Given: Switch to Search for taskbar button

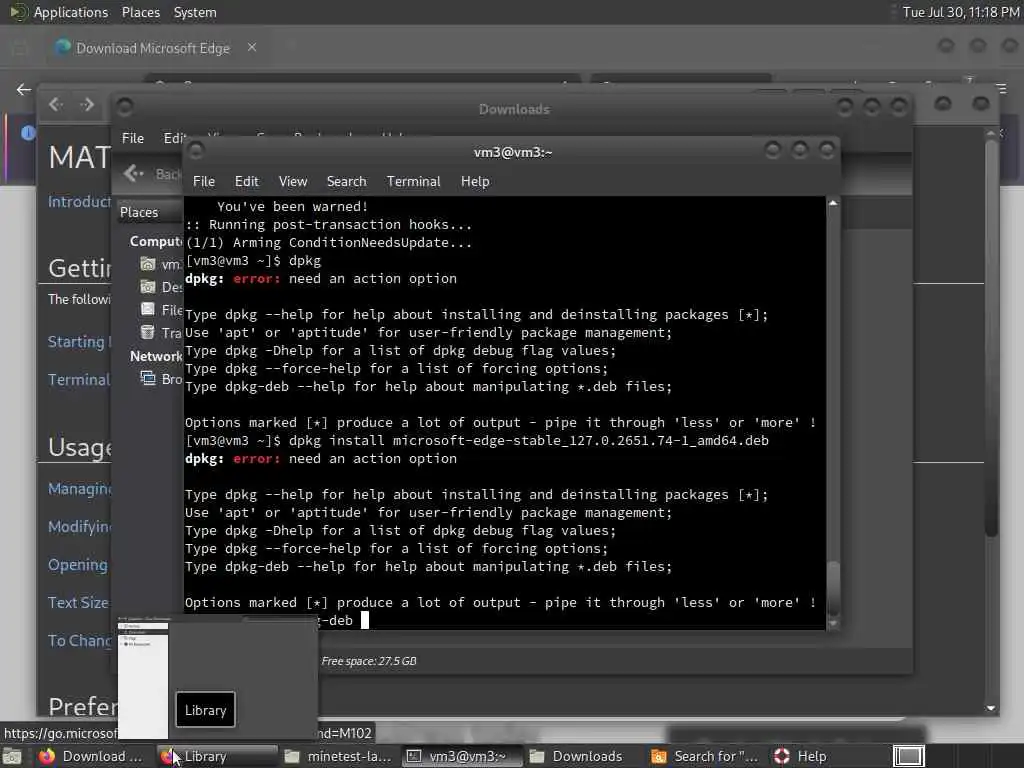Looking at the screenshot, I should coord(705,756).
